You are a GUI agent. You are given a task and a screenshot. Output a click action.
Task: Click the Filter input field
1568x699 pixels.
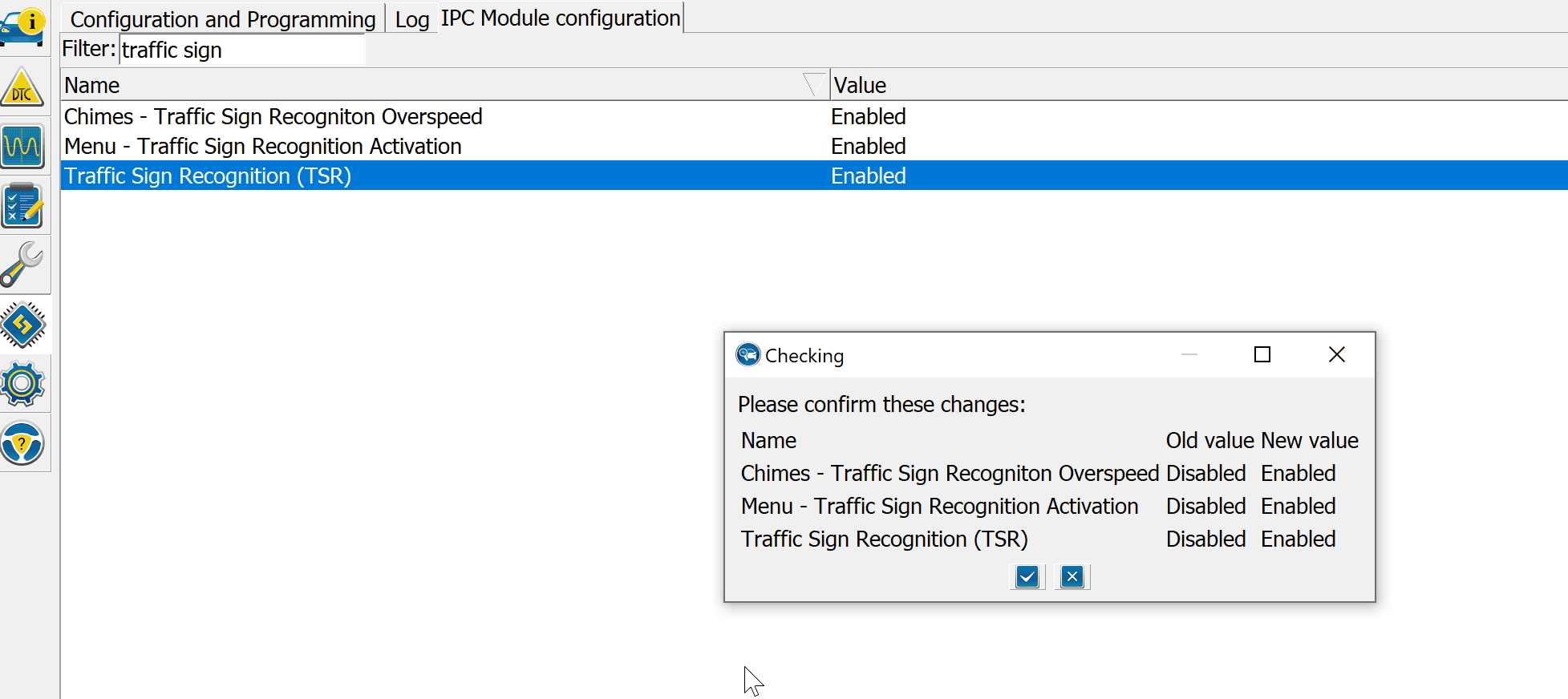(x=242, y=50)
